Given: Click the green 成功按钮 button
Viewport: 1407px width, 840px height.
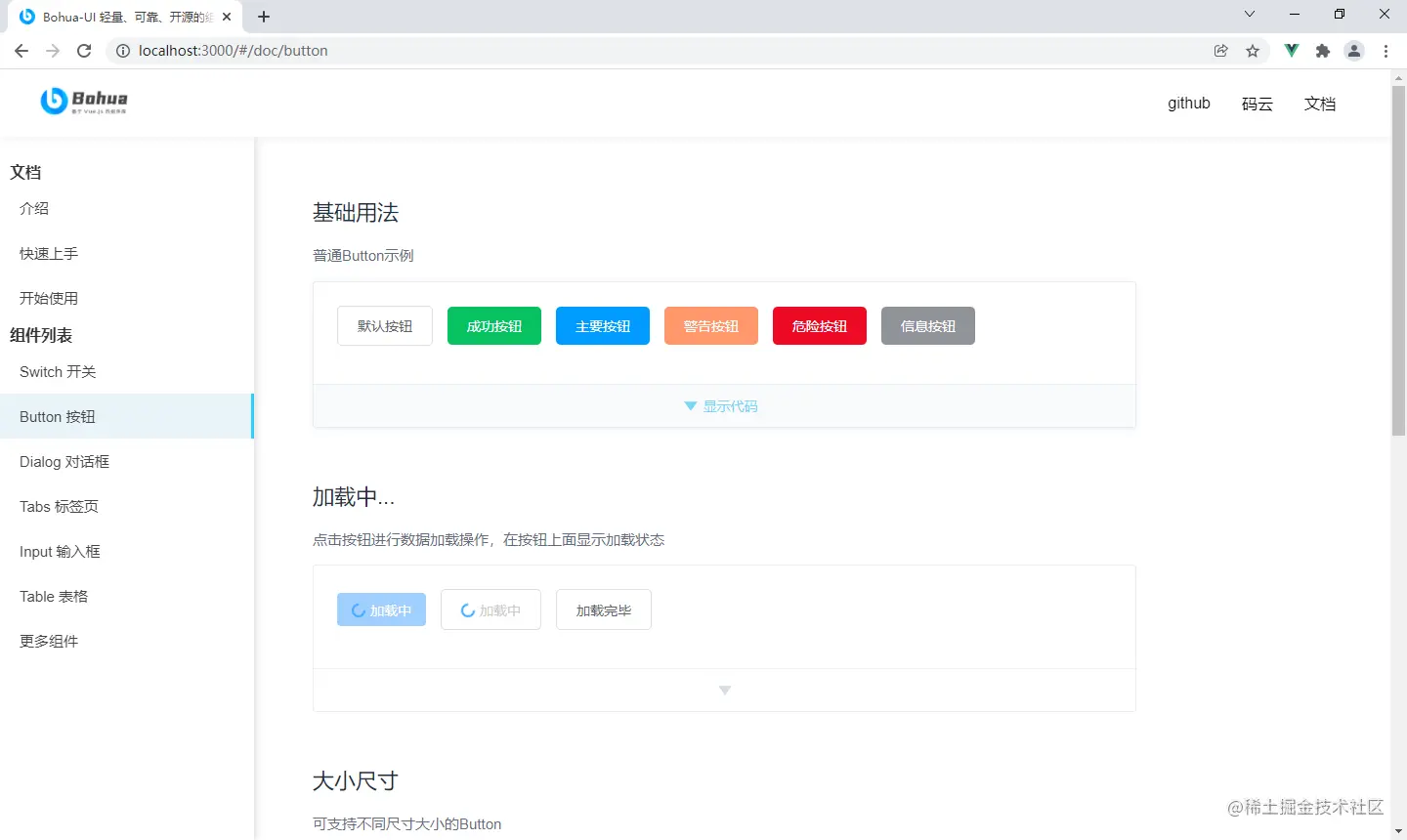Looking at the screenshot, I should [494, 326].
